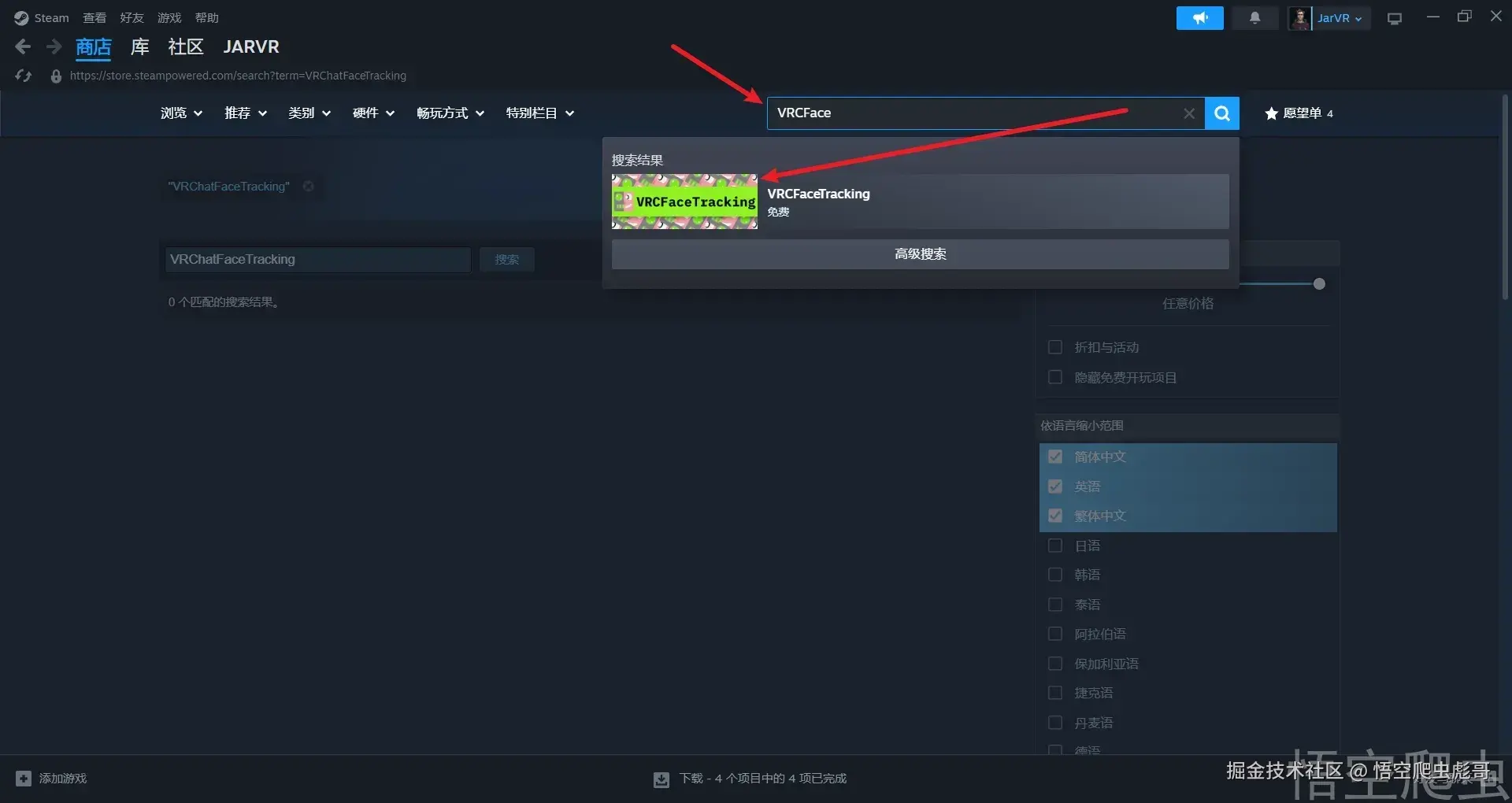Expand the 推荐 dropdown
1512x803 pixels.
tap(246, 113)
